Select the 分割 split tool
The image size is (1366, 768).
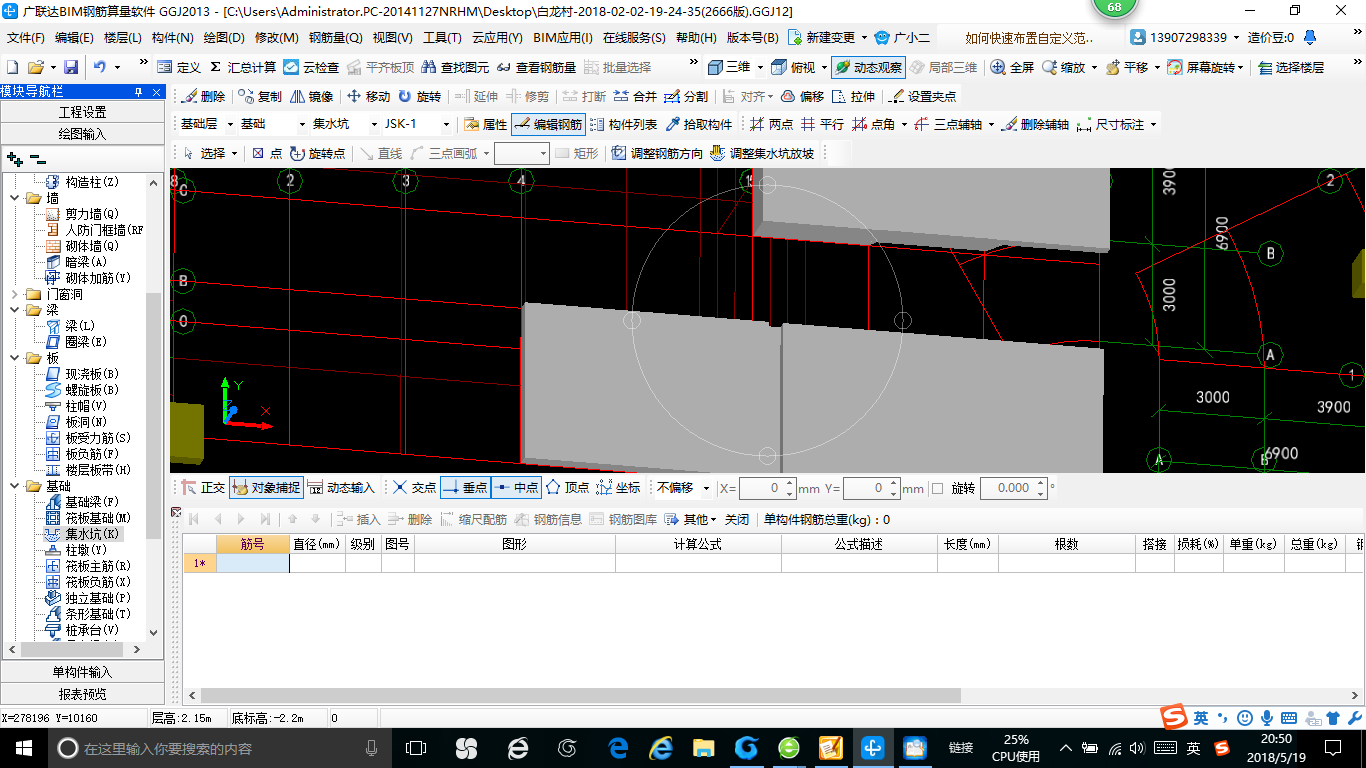coord(686,97)
